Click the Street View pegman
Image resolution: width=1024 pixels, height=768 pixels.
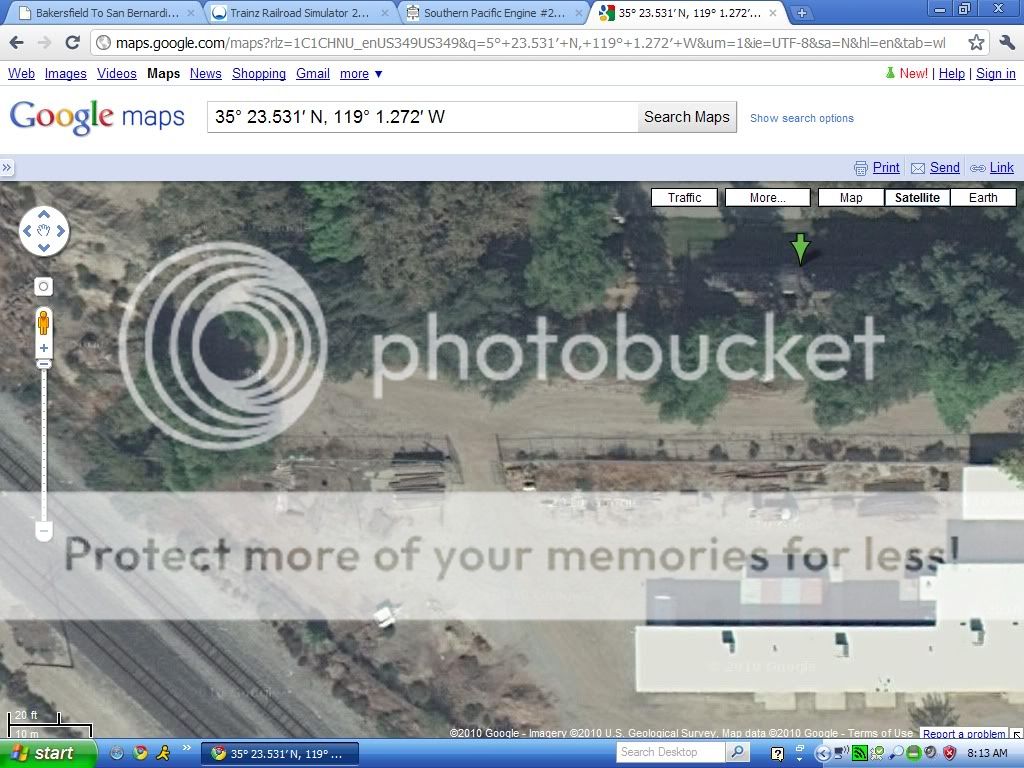(43, 323)
